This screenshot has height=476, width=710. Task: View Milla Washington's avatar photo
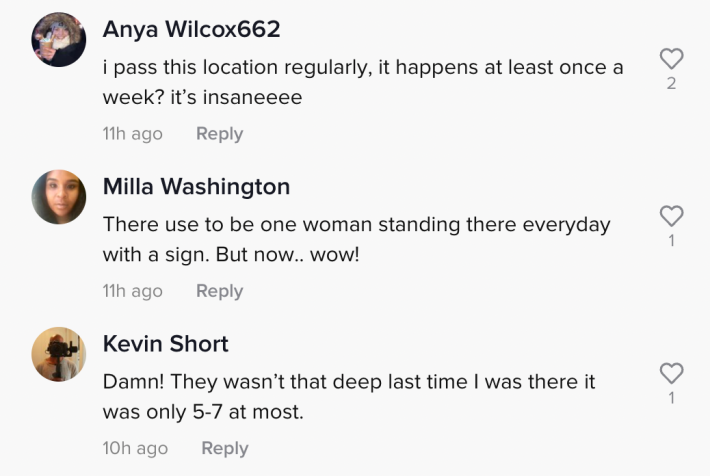(58, 196)
